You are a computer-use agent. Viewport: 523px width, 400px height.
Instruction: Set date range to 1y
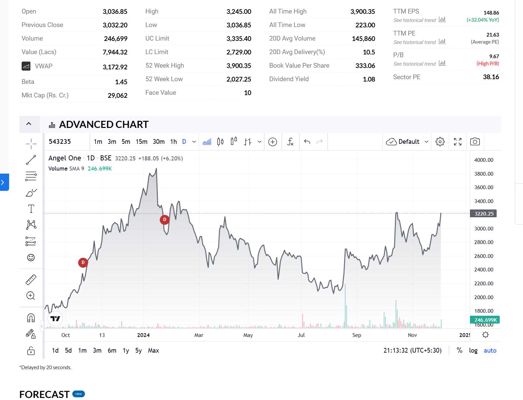(126, 351)
